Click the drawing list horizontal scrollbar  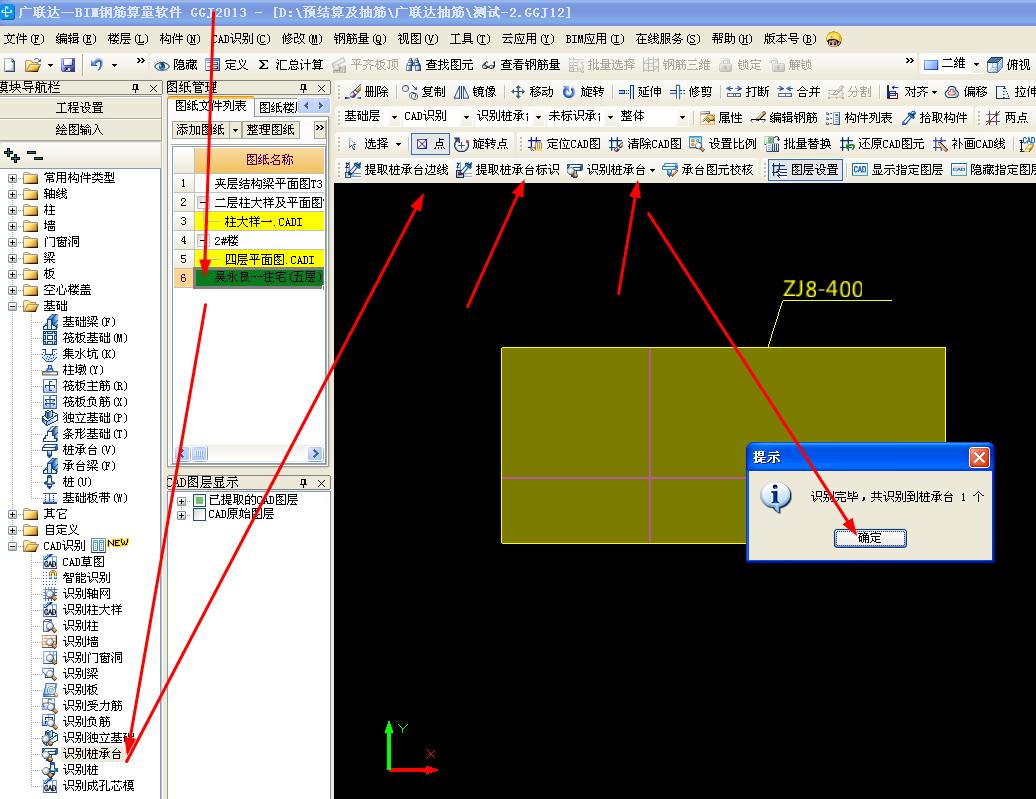coord(248,453)
